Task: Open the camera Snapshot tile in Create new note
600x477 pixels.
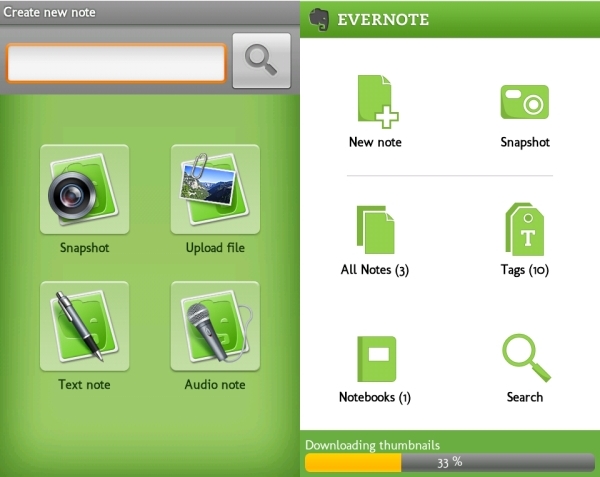Action: click(x=85, y=189)
